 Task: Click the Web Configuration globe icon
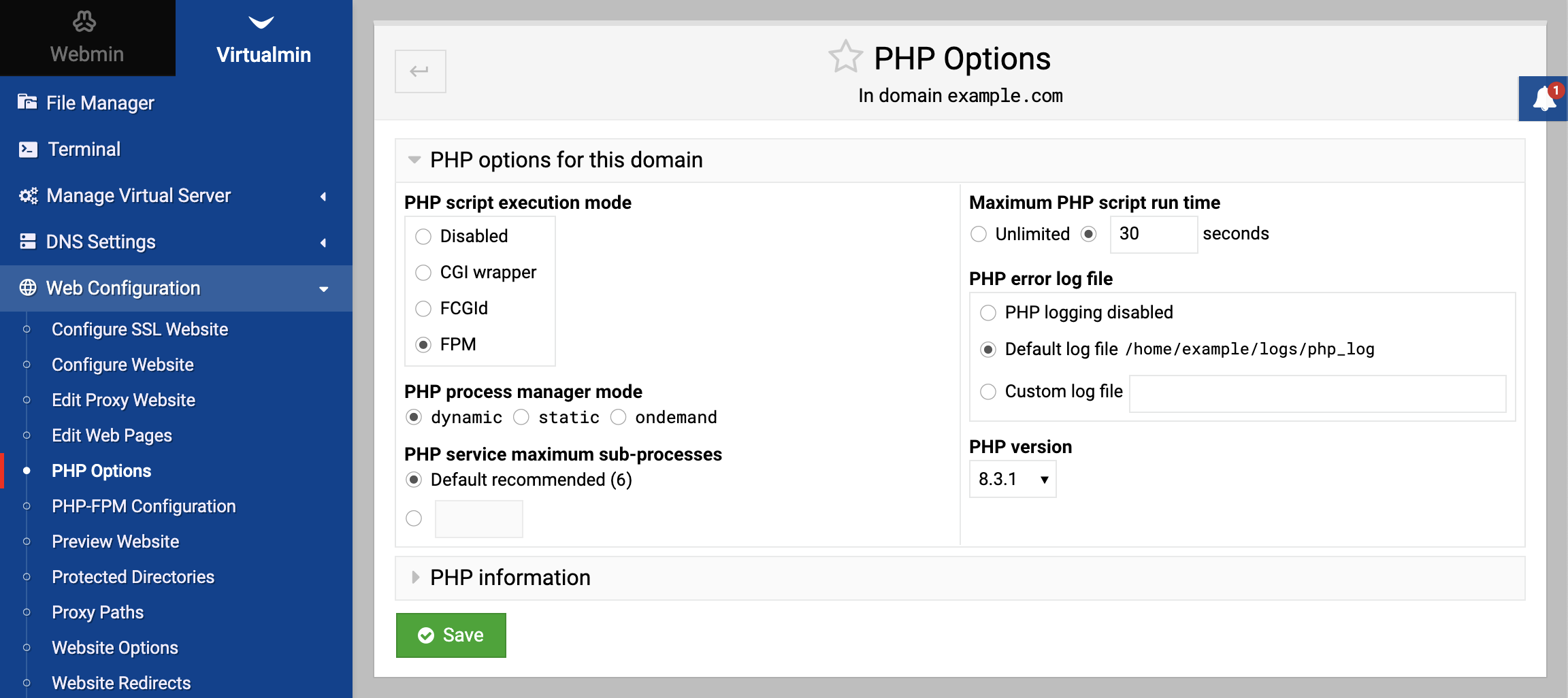click(x=28, y=288)
